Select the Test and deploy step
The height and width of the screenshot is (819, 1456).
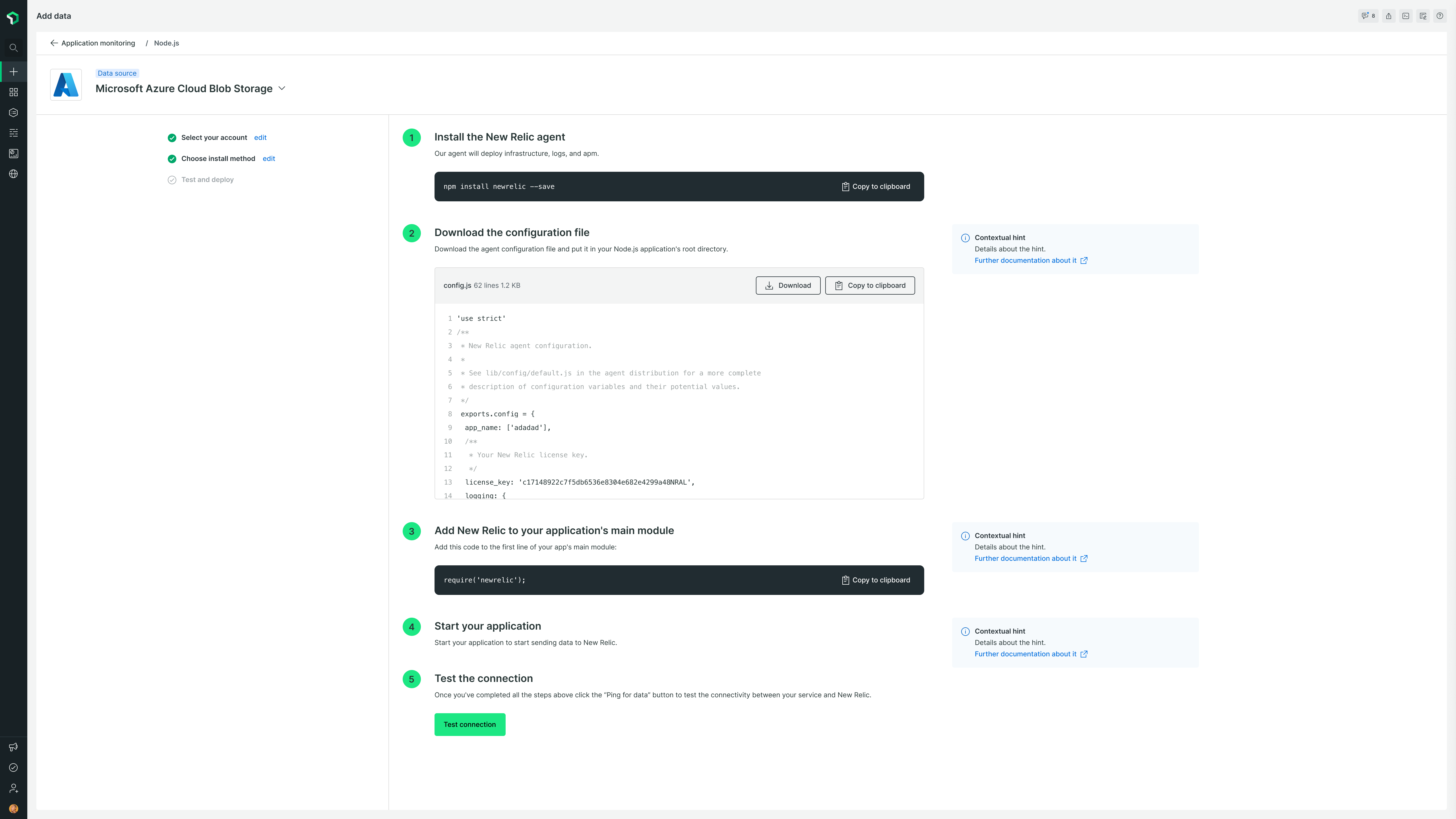201,180
